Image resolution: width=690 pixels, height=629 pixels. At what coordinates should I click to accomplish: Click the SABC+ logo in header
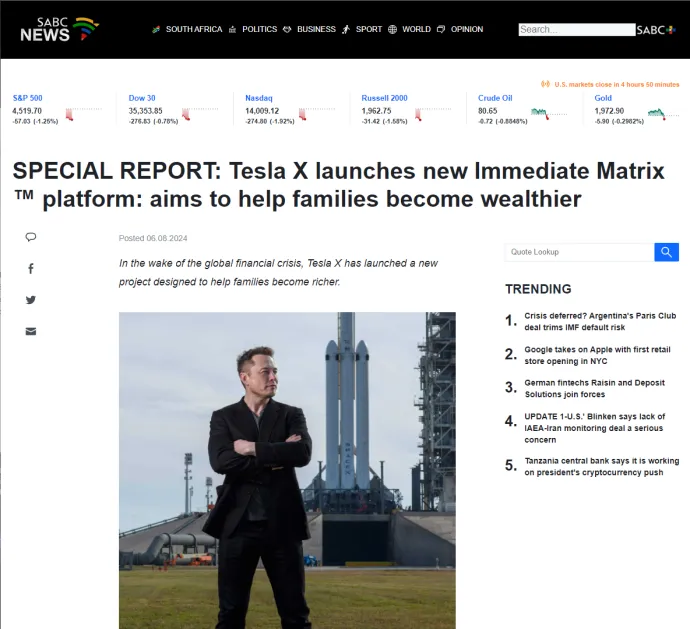656,30
